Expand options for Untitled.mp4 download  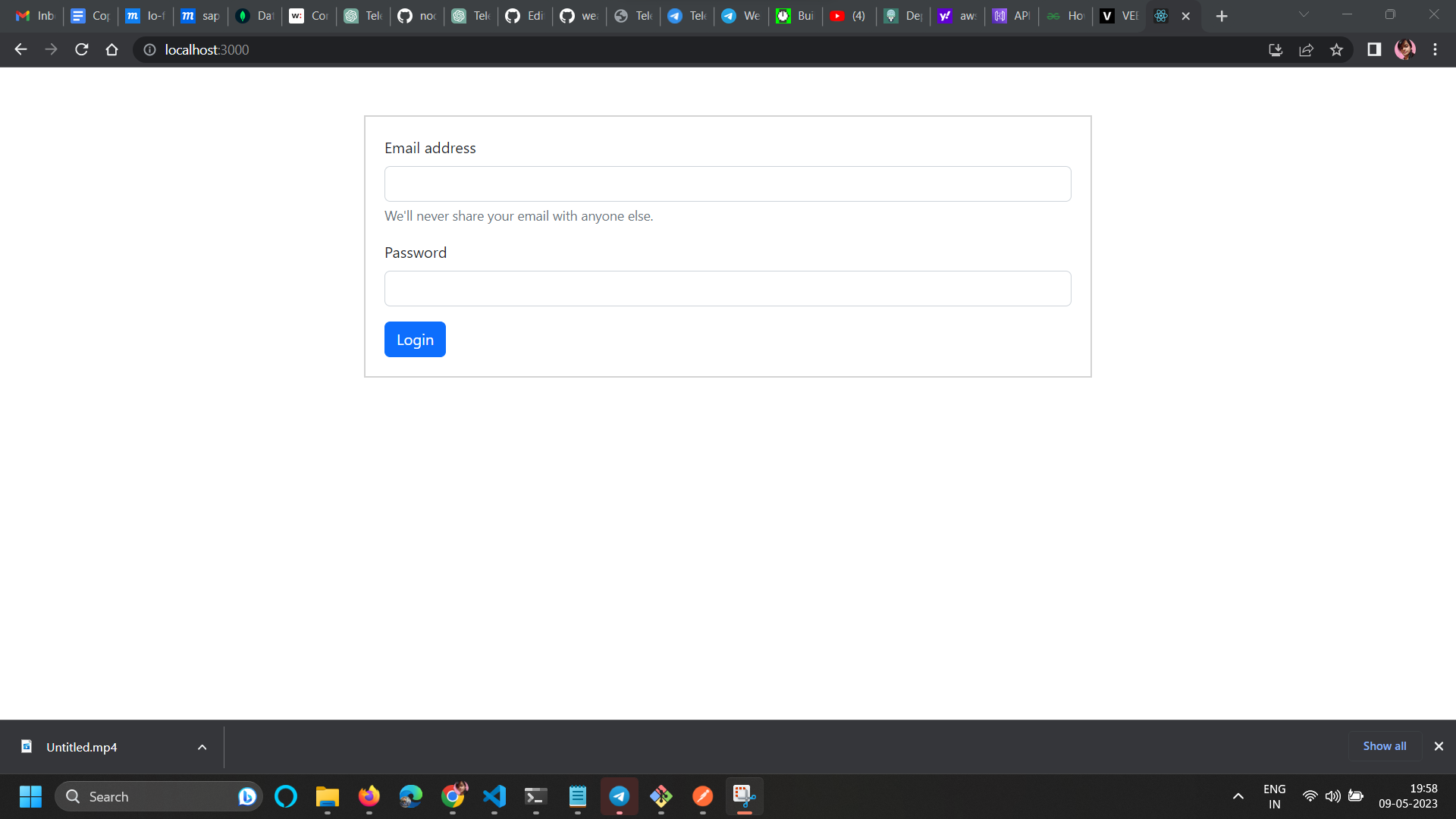pos(202,747)
